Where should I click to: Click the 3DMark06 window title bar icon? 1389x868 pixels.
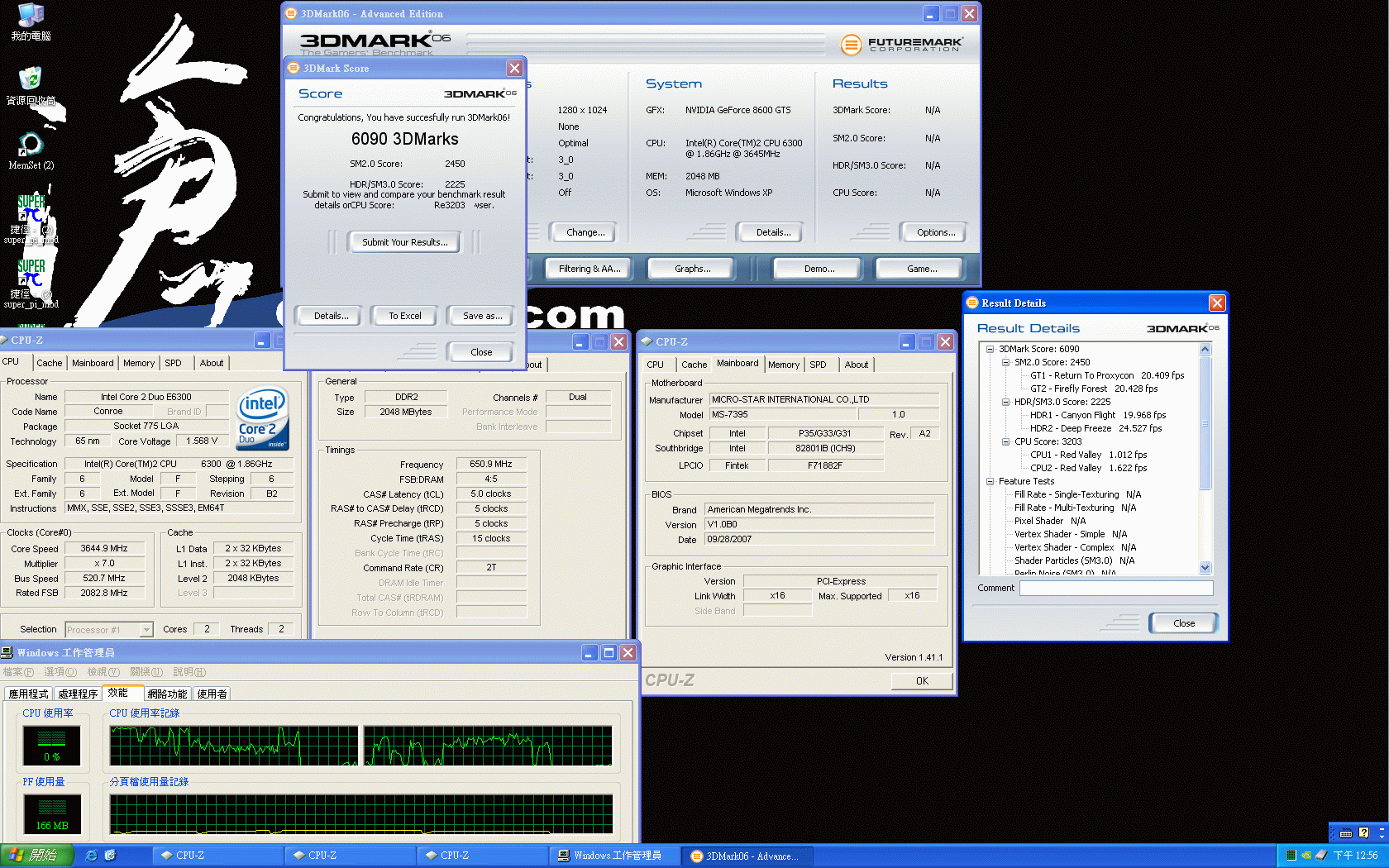point(291,13)
